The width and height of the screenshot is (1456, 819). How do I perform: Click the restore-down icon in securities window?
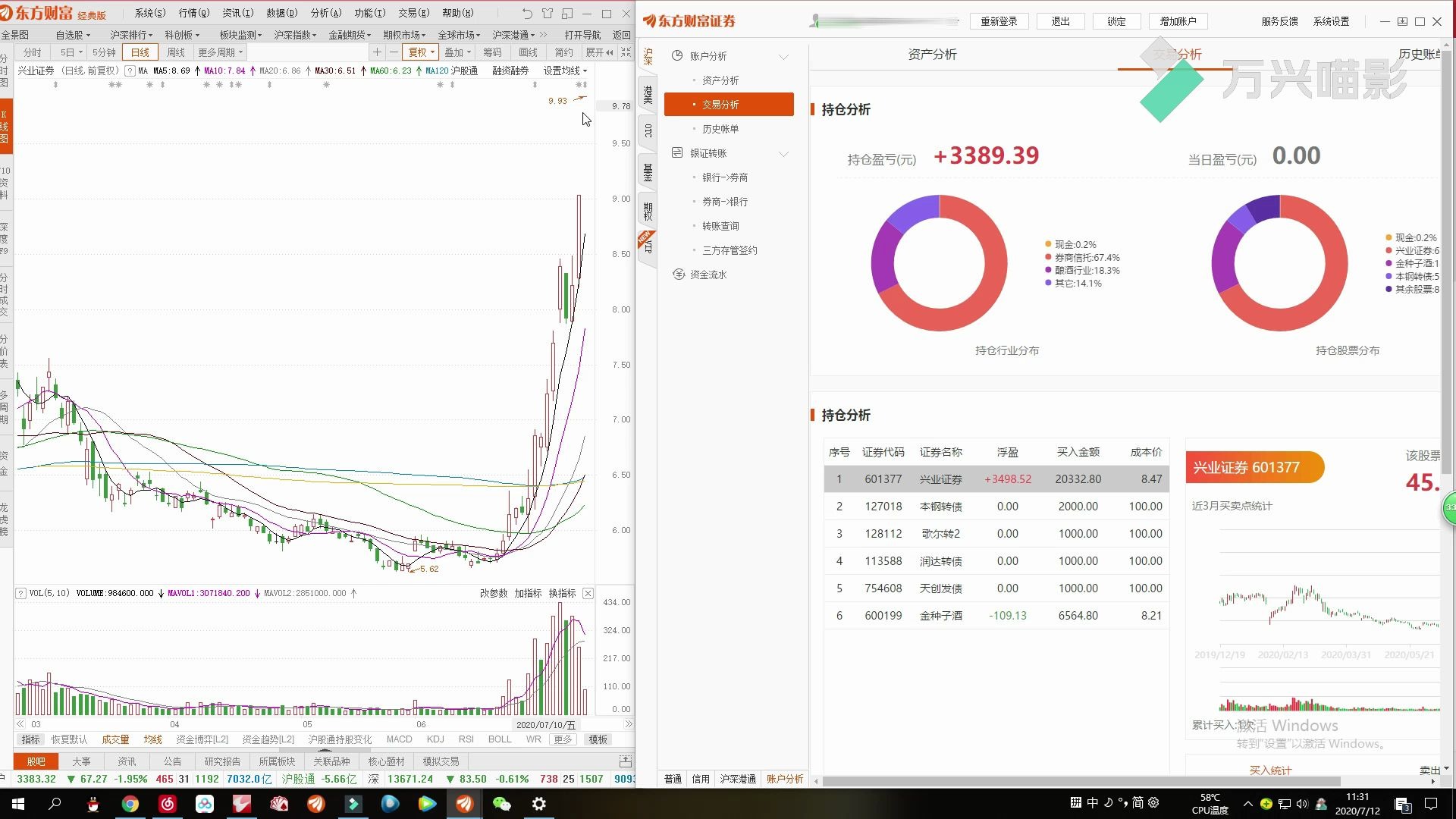pos(1402,21)
